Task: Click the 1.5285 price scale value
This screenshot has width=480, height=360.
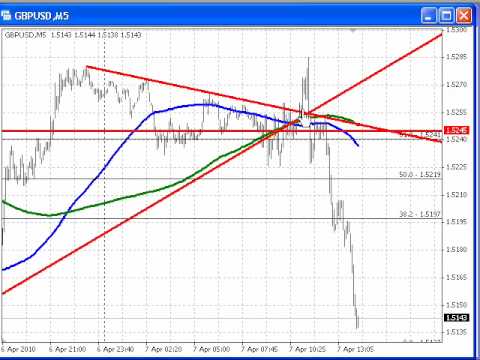Action: point(456,57)
